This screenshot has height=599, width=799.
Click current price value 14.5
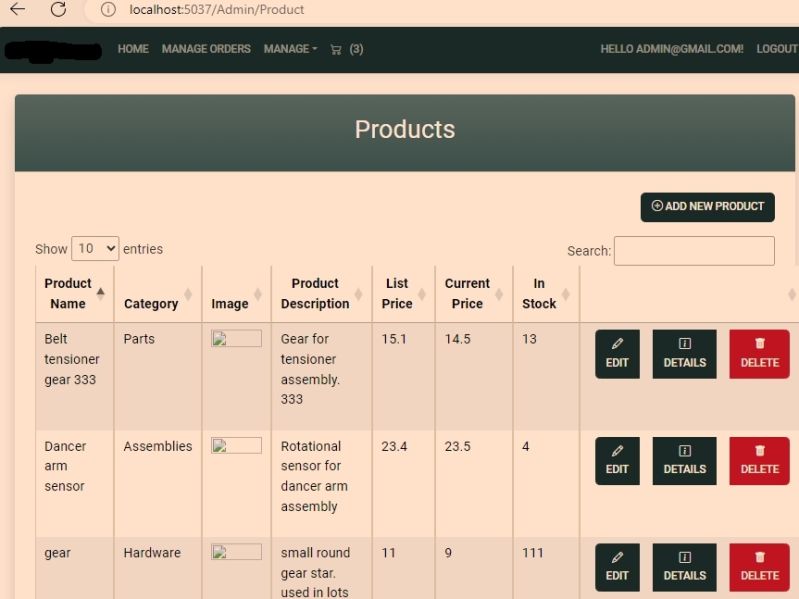[458, 339]
